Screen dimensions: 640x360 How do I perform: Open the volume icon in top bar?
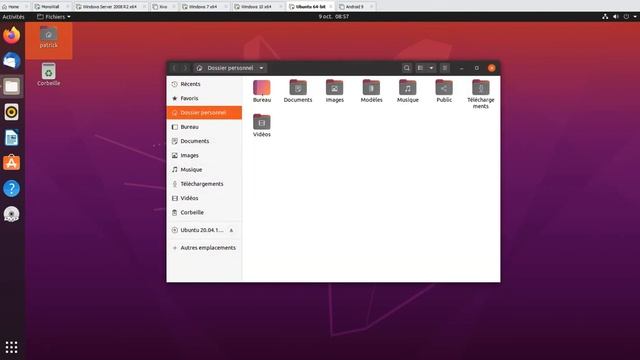tap(616, 17)
